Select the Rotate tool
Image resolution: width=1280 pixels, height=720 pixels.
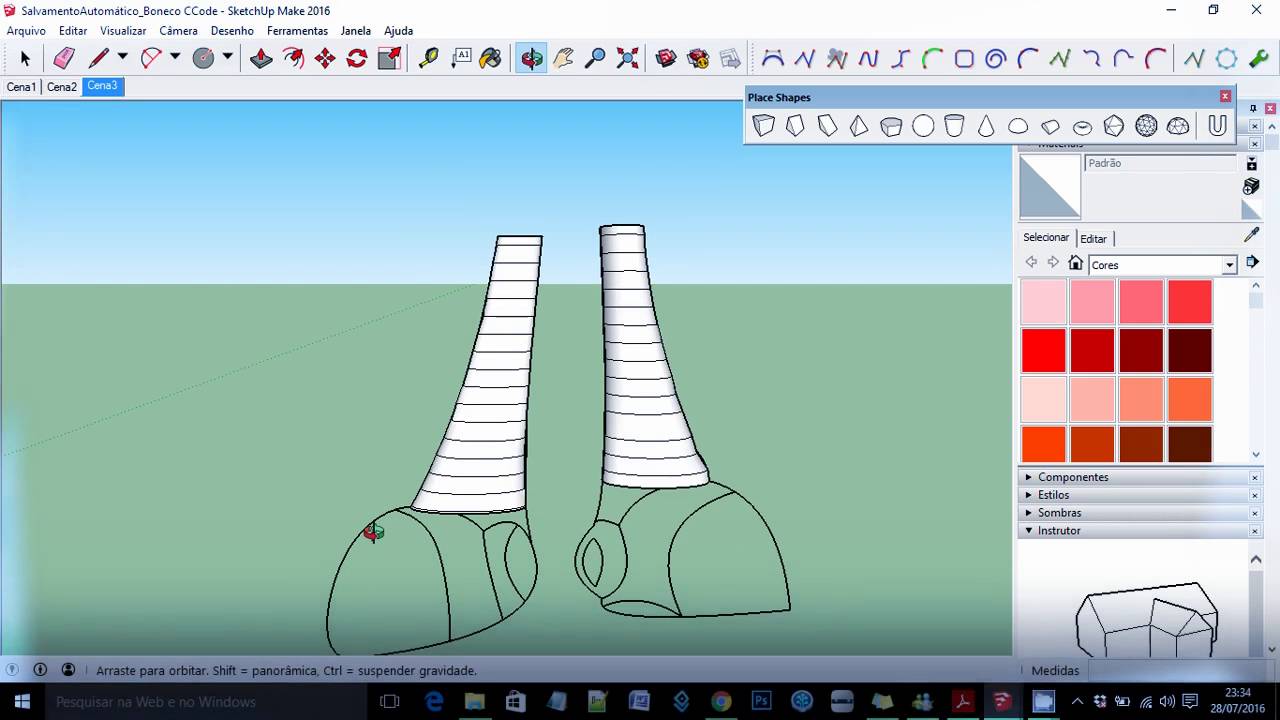(357, 58)
